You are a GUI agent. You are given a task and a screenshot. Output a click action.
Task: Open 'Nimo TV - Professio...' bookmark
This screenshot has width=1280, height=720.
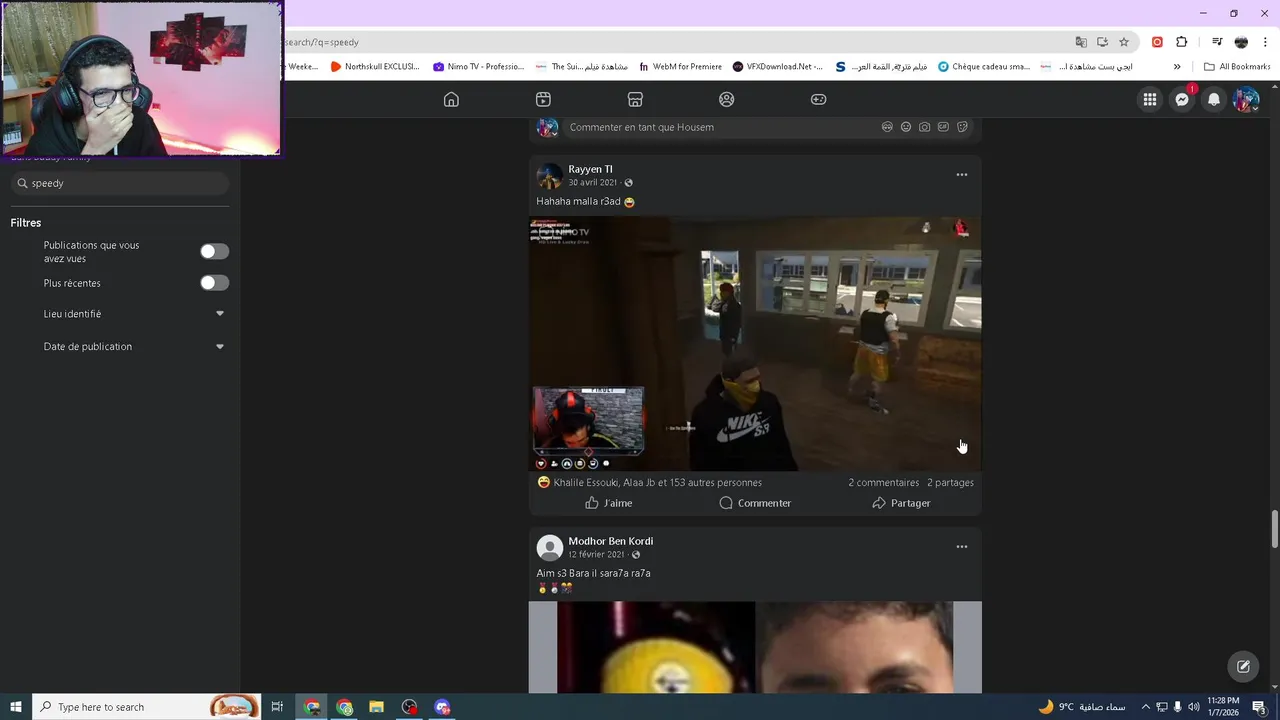click(x=479, y=67)
